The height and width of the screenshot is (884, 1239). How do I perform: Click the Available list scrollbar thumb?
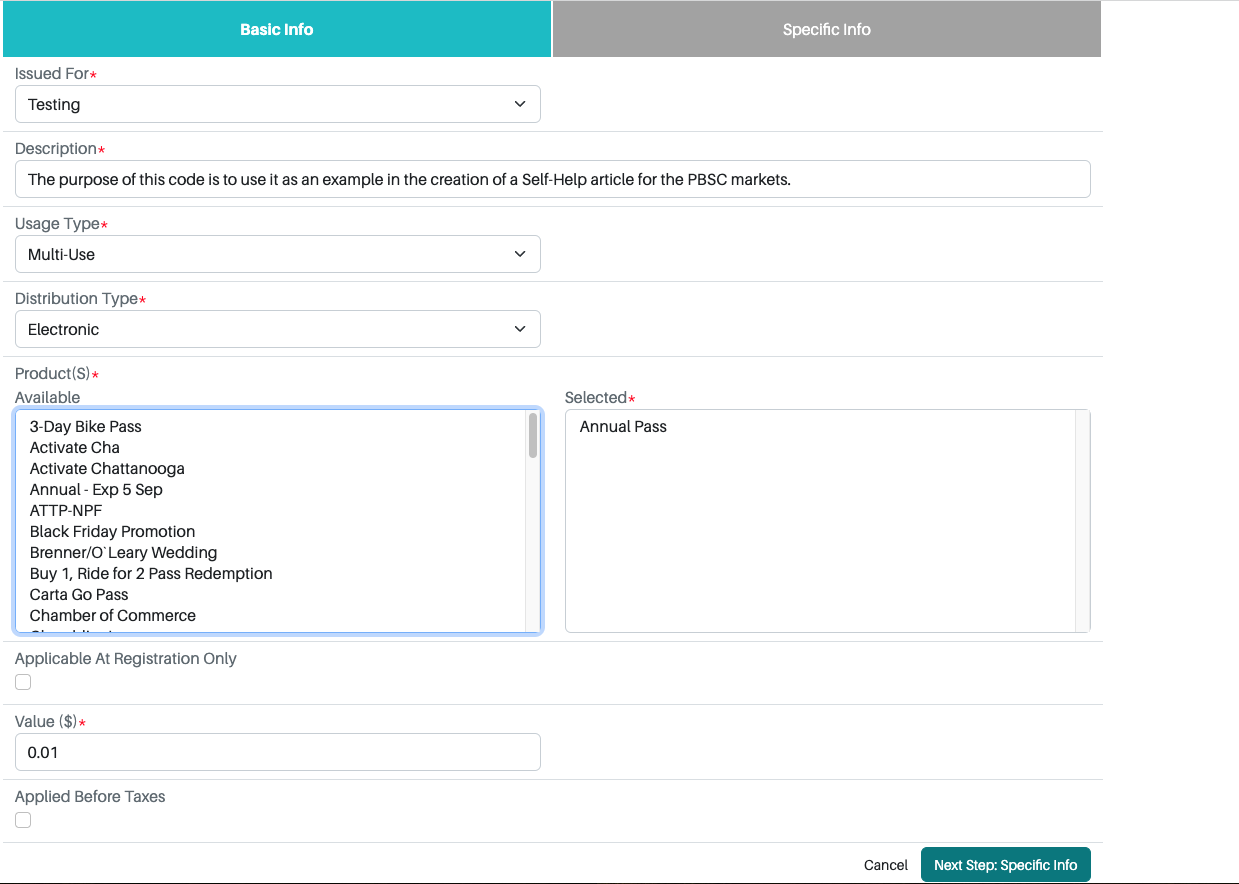click(x=533, y=435)
